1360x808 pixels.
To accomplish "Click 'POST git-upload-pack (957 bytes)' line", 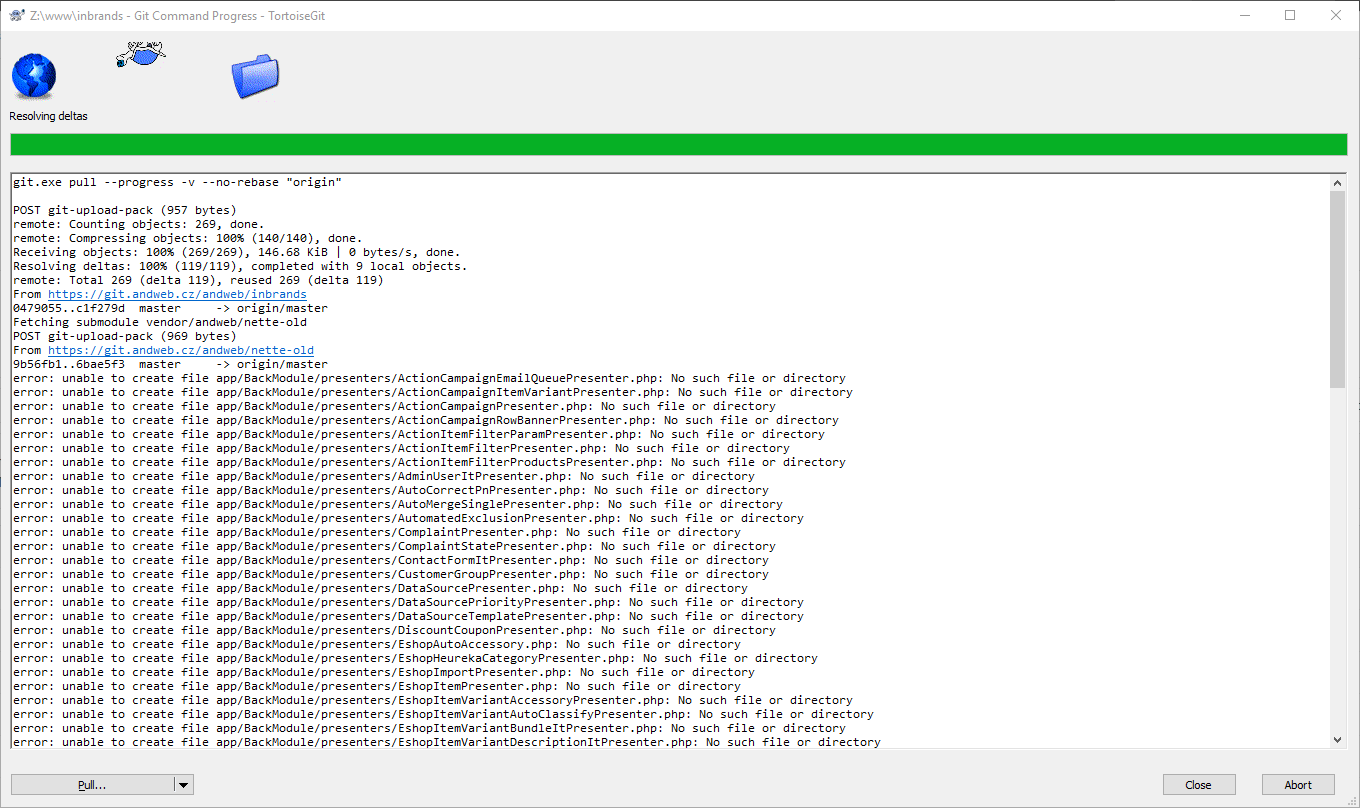I will 125,211.
